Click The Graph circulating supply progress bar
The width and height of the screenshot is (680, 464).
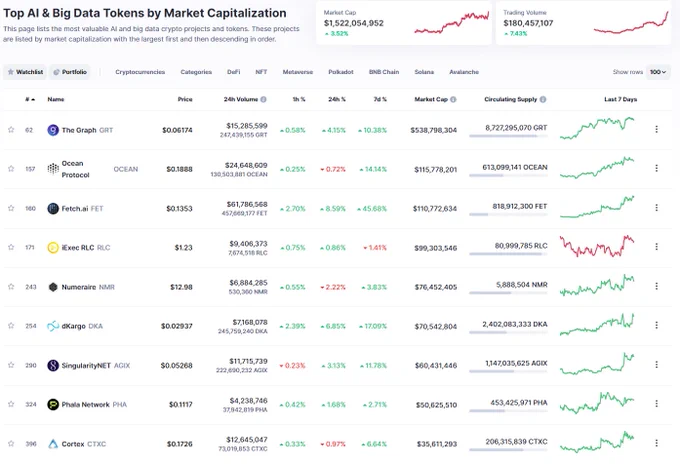(508, 136)
